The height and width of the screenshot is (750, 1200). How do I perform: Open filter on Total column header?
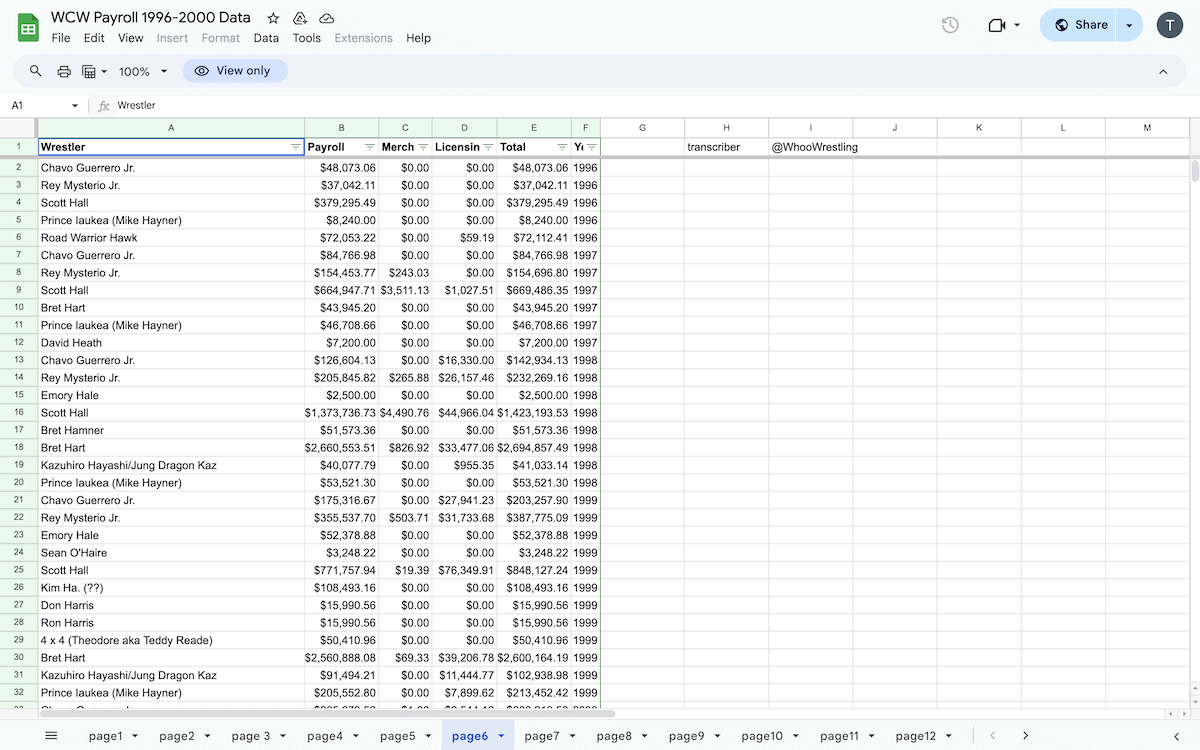click(562, 147)
